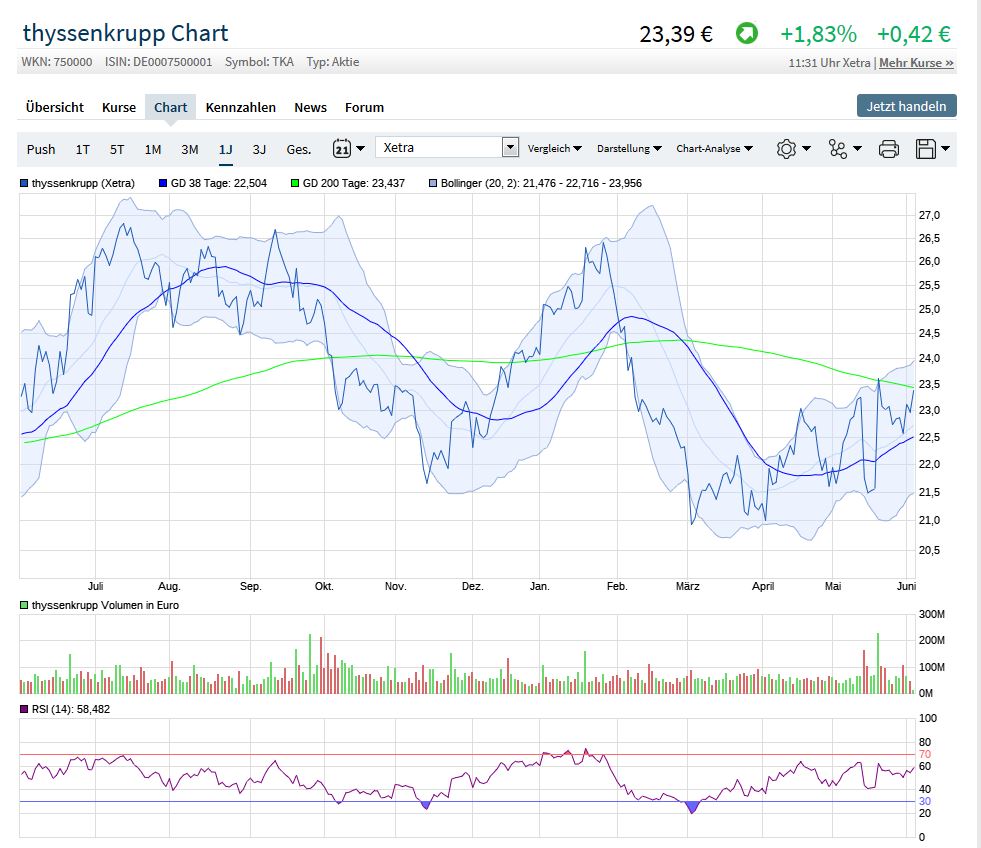Image resolution: width=981 pixels, height=848 pixels.
Task: Toggle the GD 200 Tage legend series
Action: [347, 183]
